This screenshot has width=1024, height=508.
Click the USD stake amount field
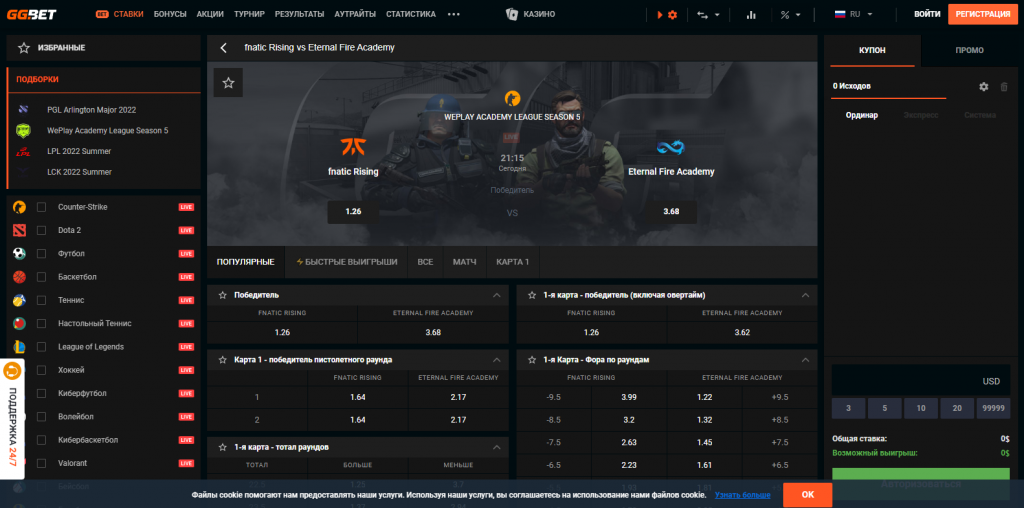tap(920, 381)
